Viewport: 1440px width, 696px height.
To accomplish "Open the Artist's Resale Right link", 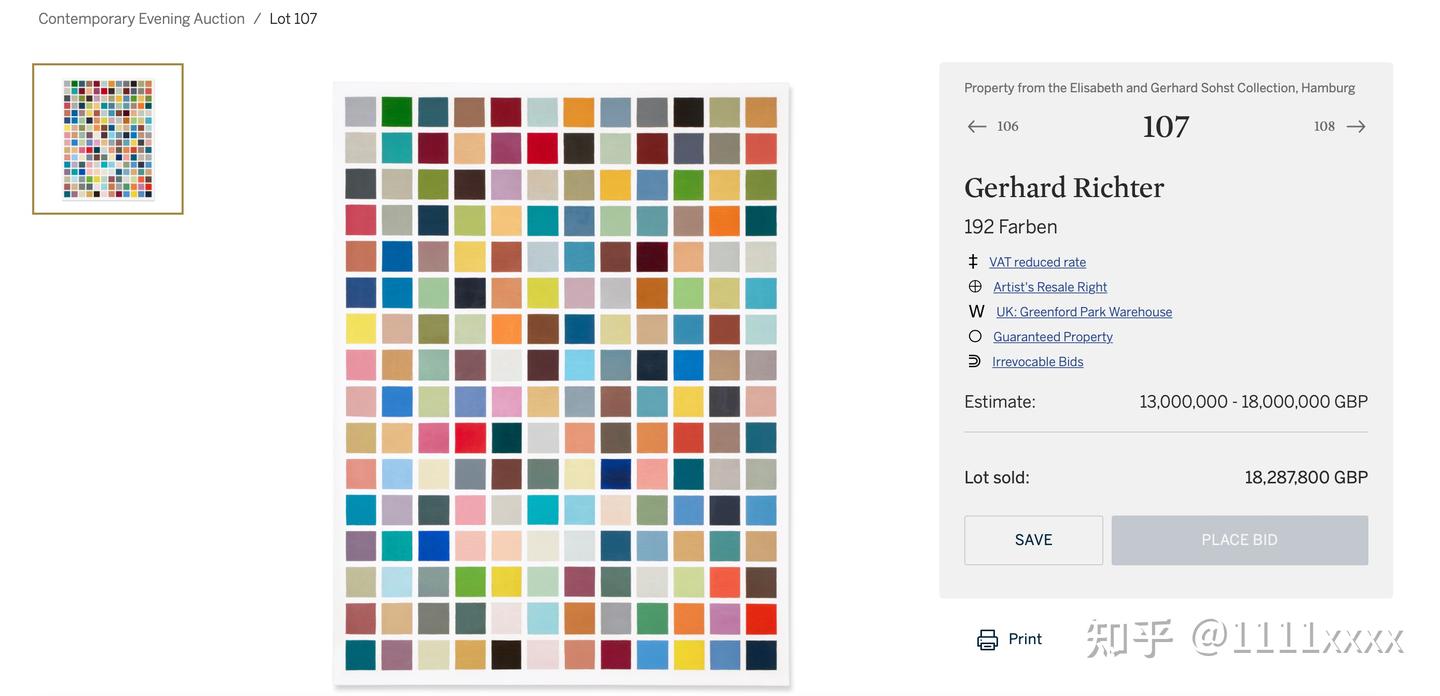I will coord(1050,287).
